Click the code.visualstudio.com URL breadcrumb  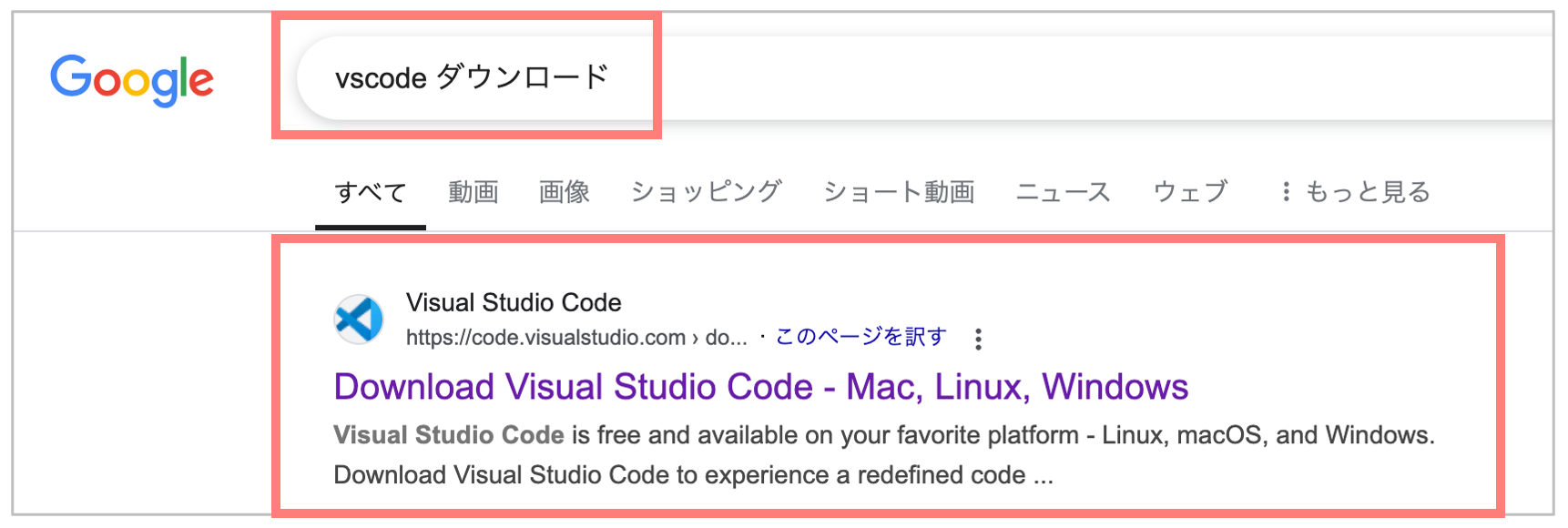pos(576,338)
